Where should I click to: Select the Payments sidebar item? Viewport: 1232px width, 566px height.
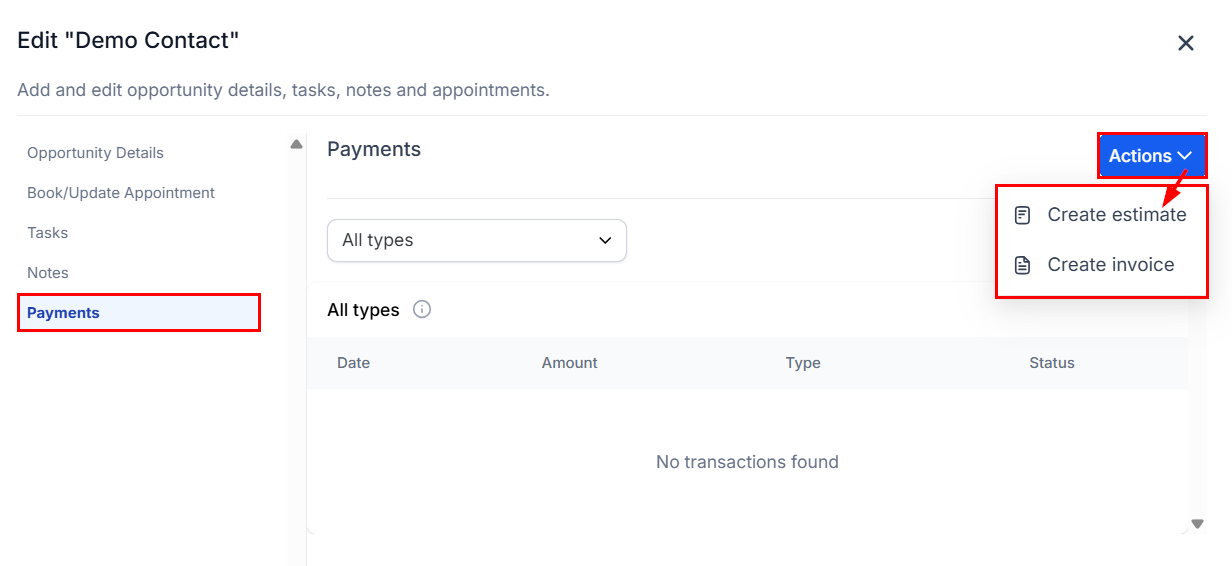coord(64,313)
